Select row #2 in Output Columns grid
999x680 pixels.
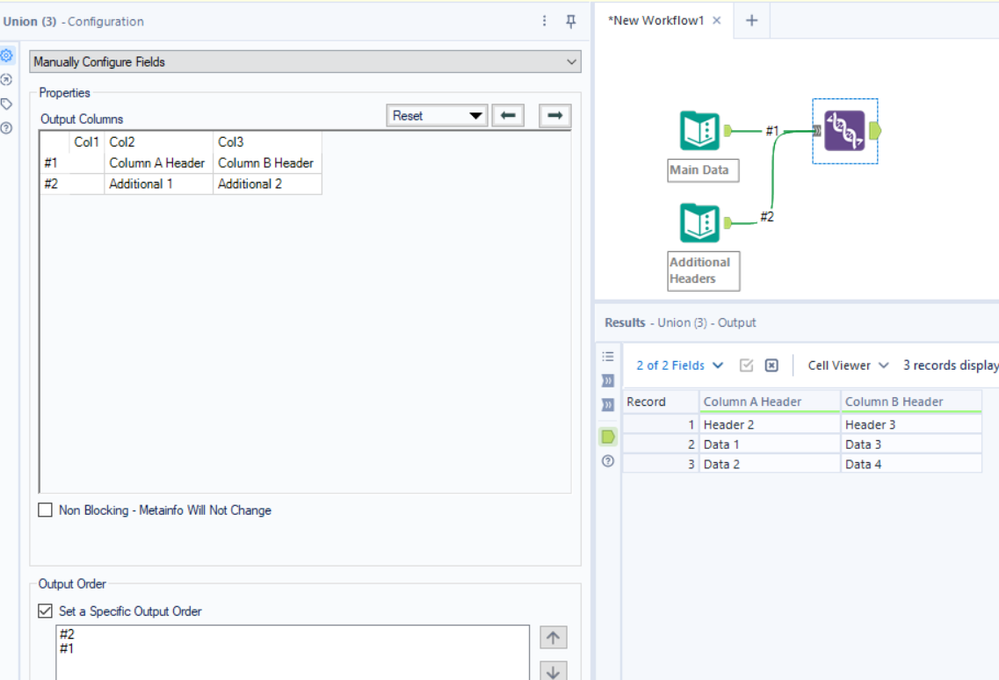pos(54,184)
